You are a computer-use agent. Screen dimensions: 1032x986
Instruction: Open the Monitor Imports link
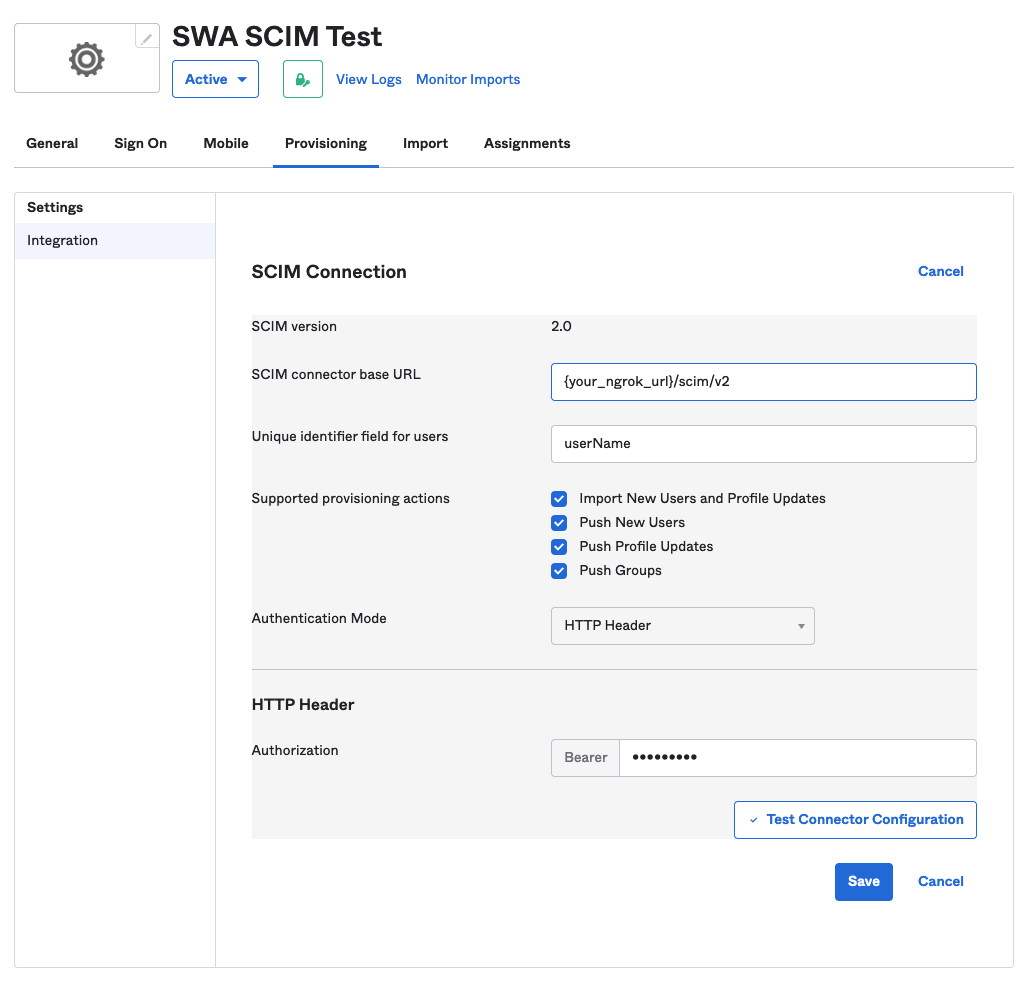468,80
